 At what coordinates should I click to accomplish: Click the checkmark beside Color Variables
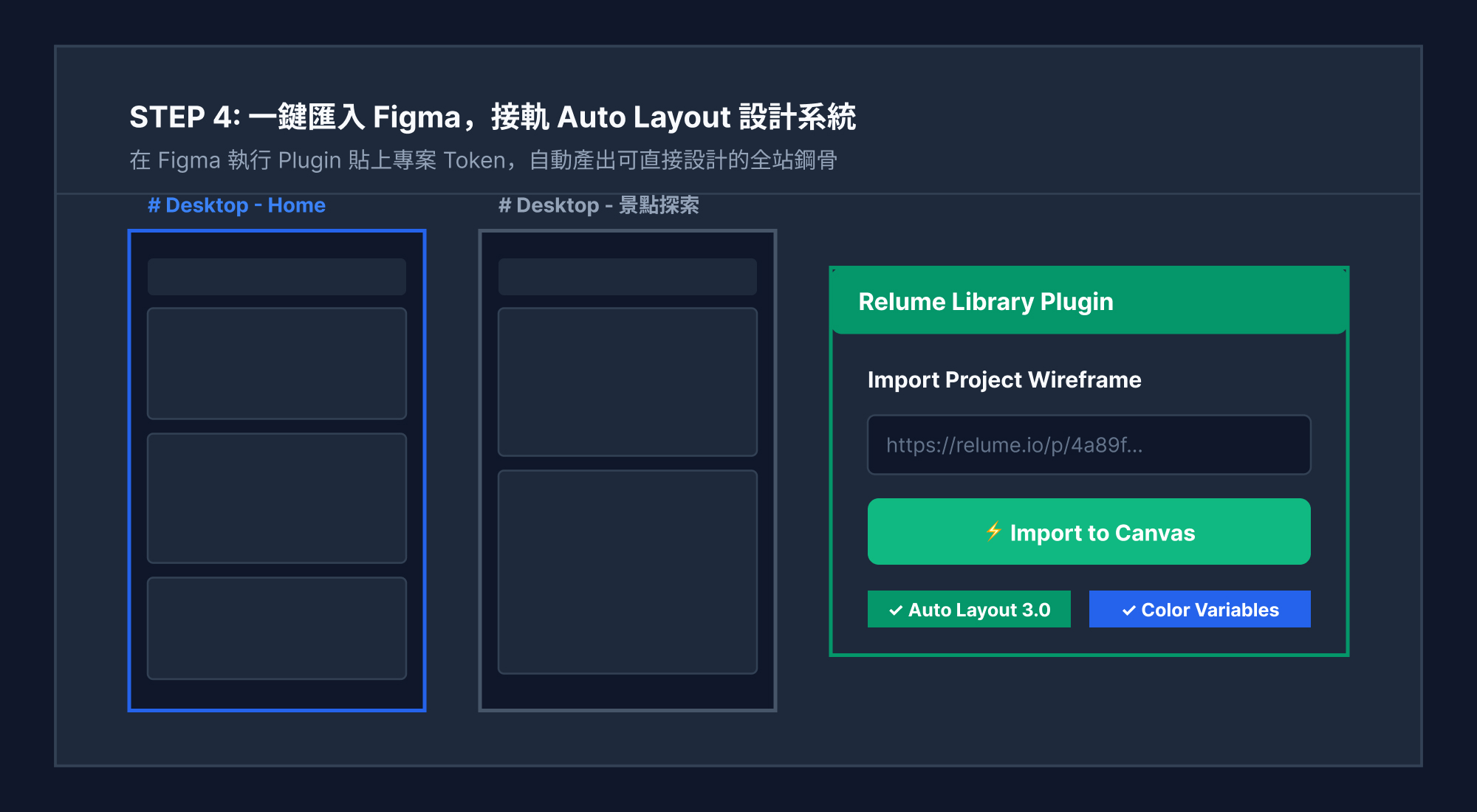[1129, 610]
